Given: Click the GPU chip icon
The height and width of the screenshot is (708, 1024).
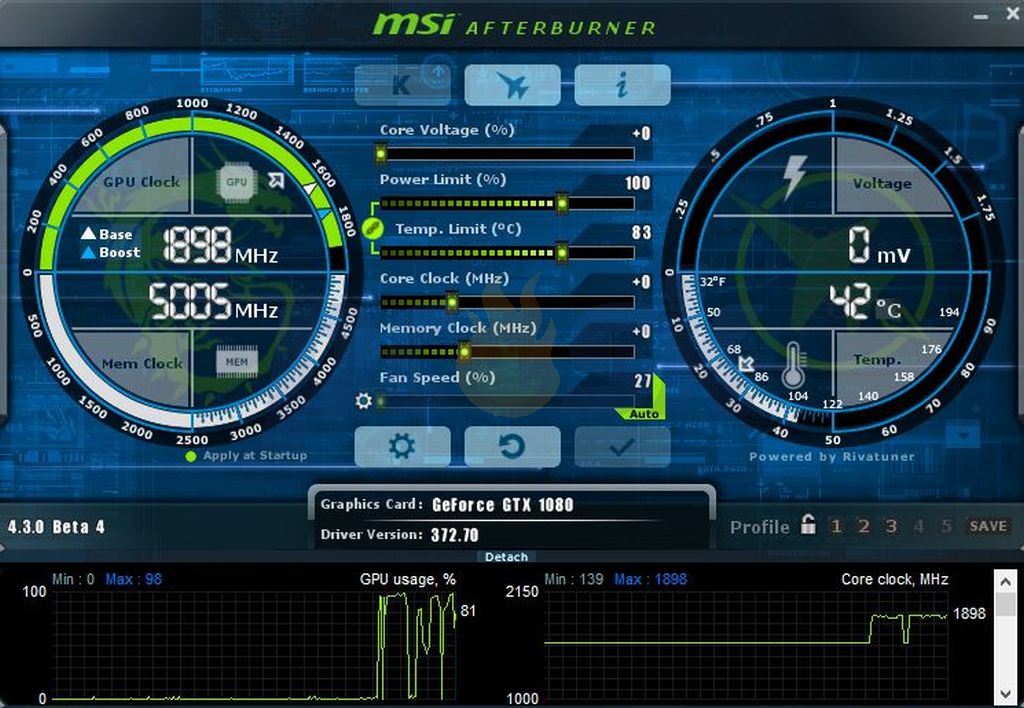Looking at the screenshot, I should point(236,182).
